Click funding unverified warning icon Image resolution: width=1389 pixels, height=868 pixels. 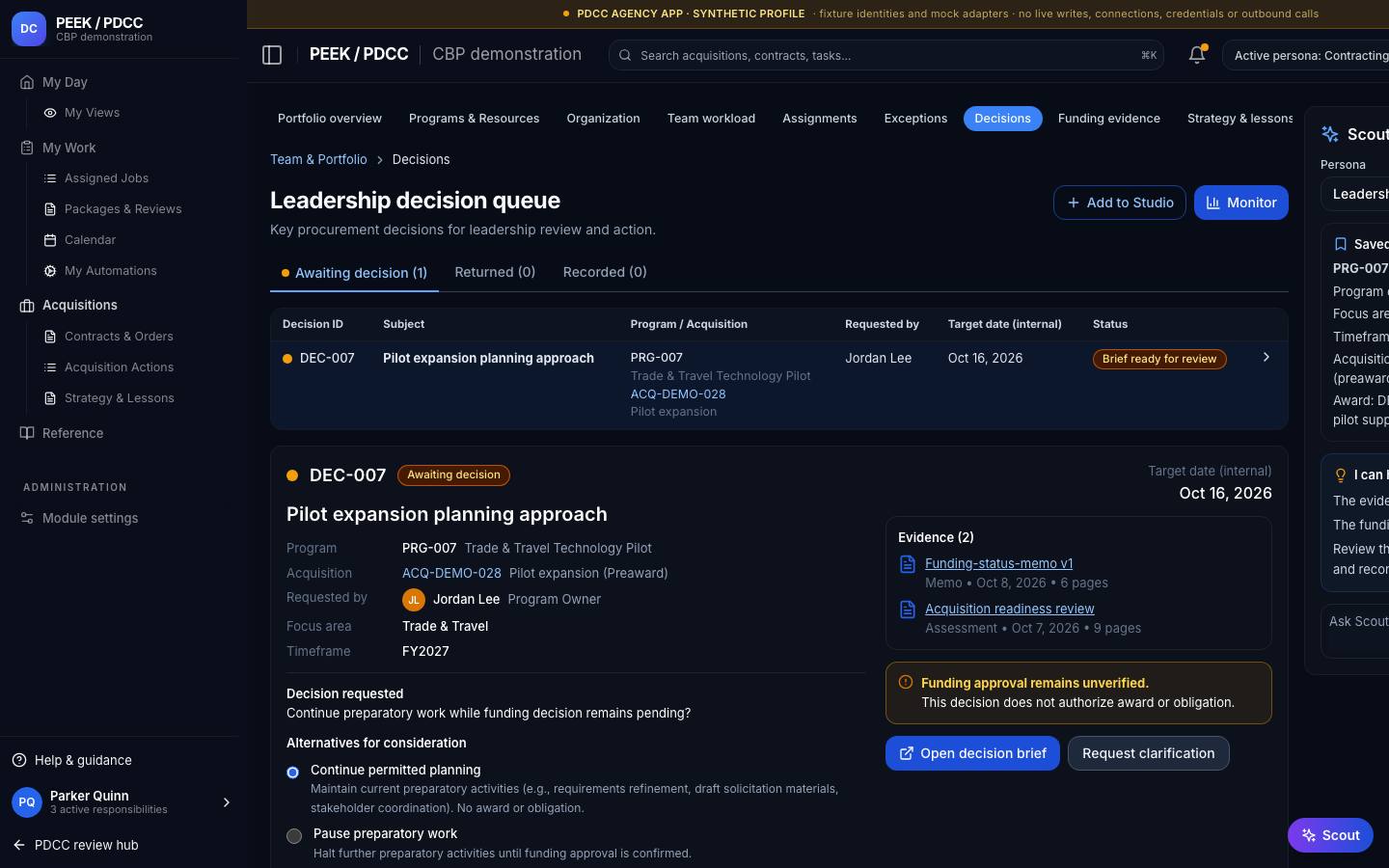[x=906, y=682]
